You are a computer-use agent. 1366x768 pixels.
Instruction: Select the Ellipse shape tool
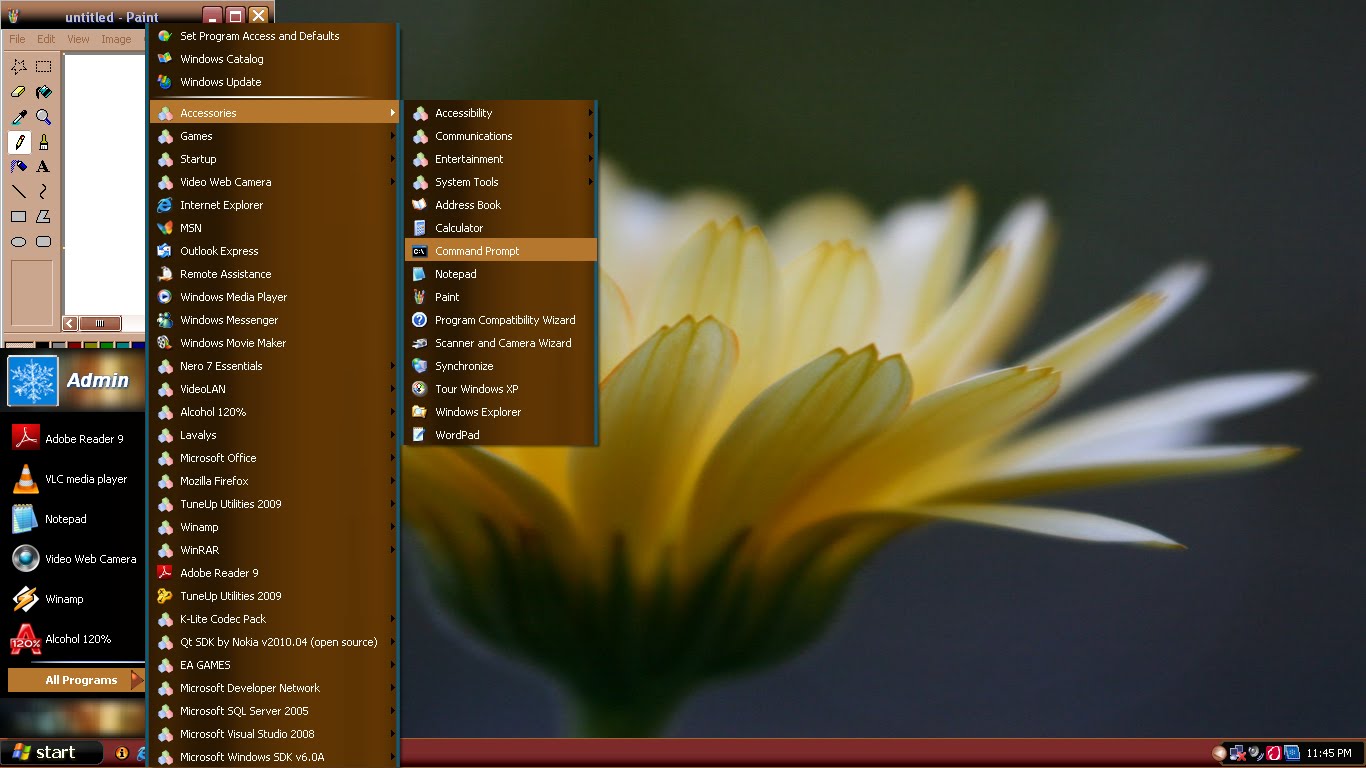(19, 241)
